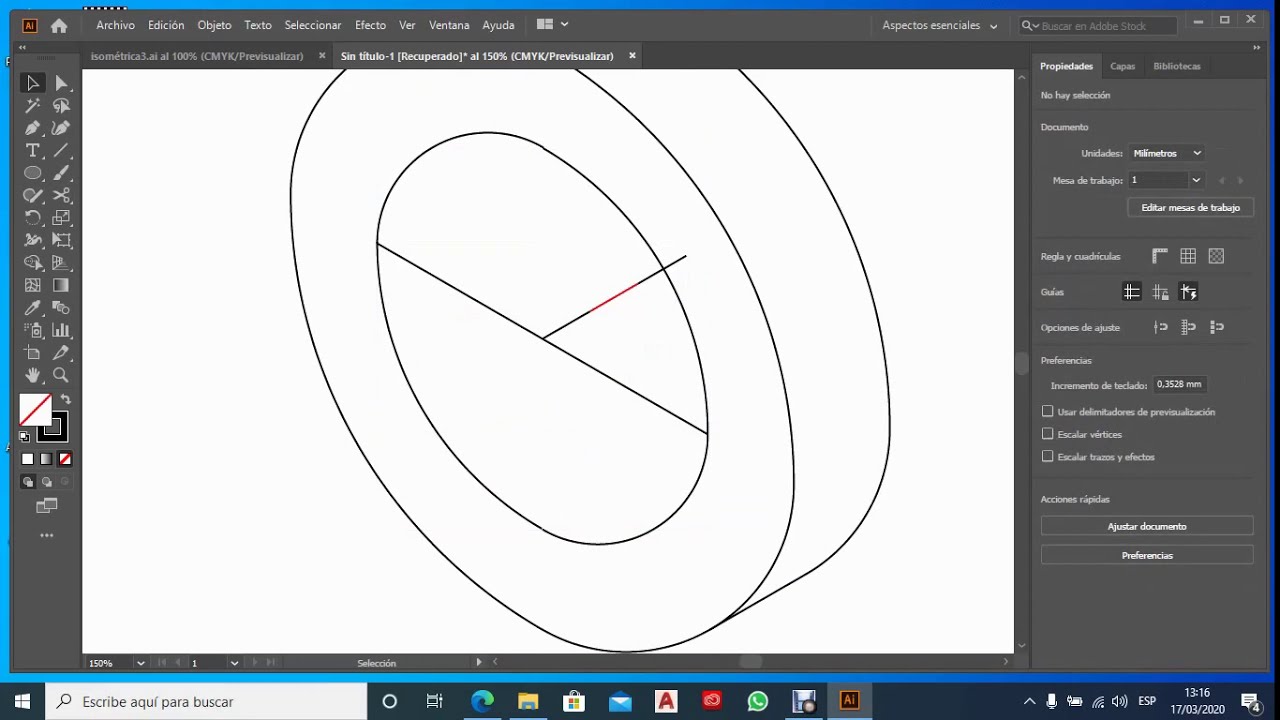1280x720 pixels.
Task: Enable 'Escalar vértices' checkbox
Action: [x=1048, y=434]
